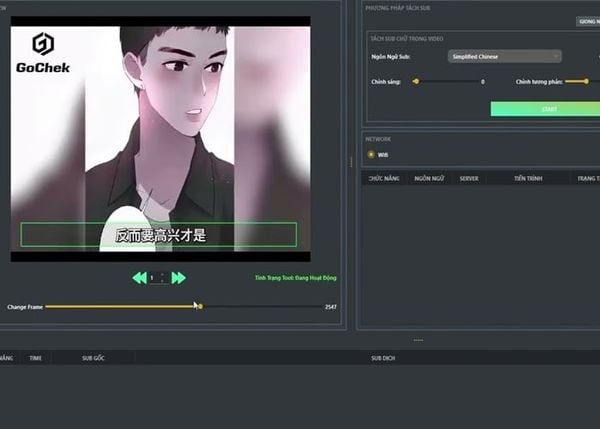
Task: Click the button at top right corner of panel
Action: point(589,21)
